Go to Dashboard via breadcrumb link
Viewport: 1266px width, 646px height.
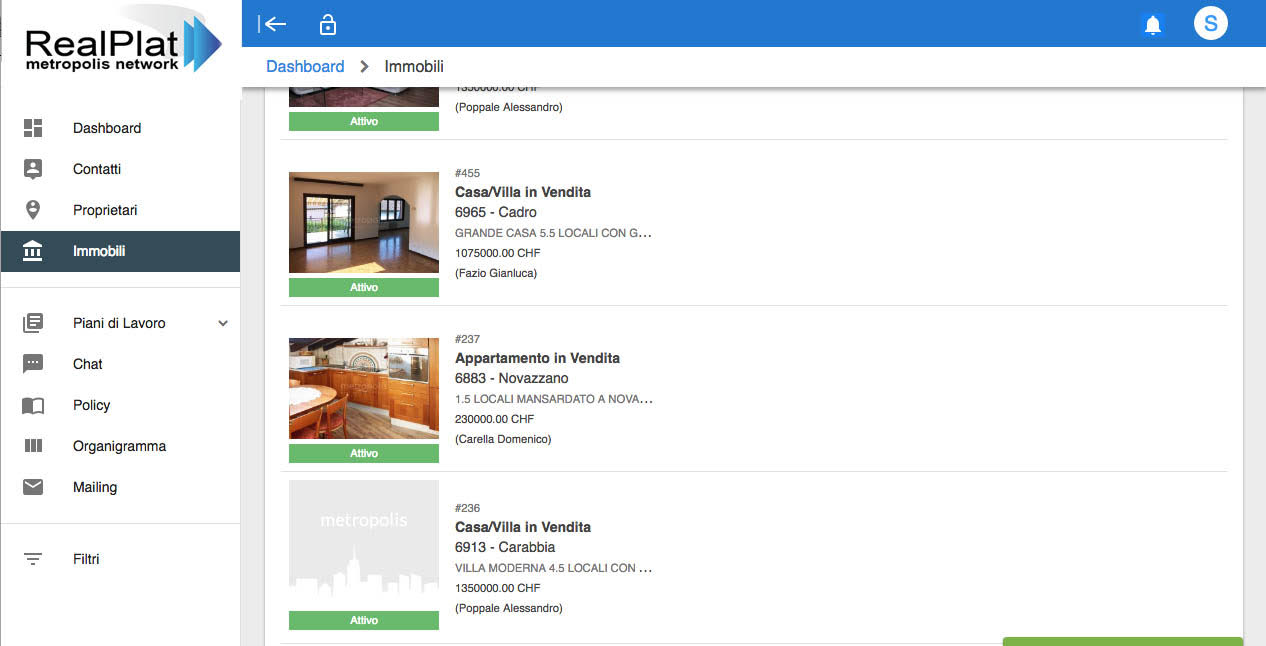coord(305,66)
